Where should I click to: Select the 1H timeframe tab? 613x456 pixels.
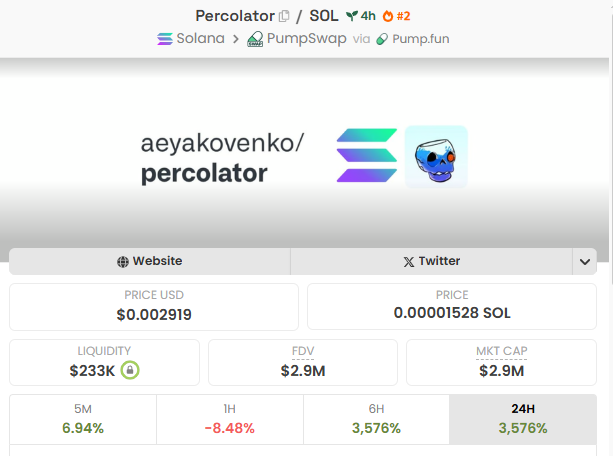point(230,419)
